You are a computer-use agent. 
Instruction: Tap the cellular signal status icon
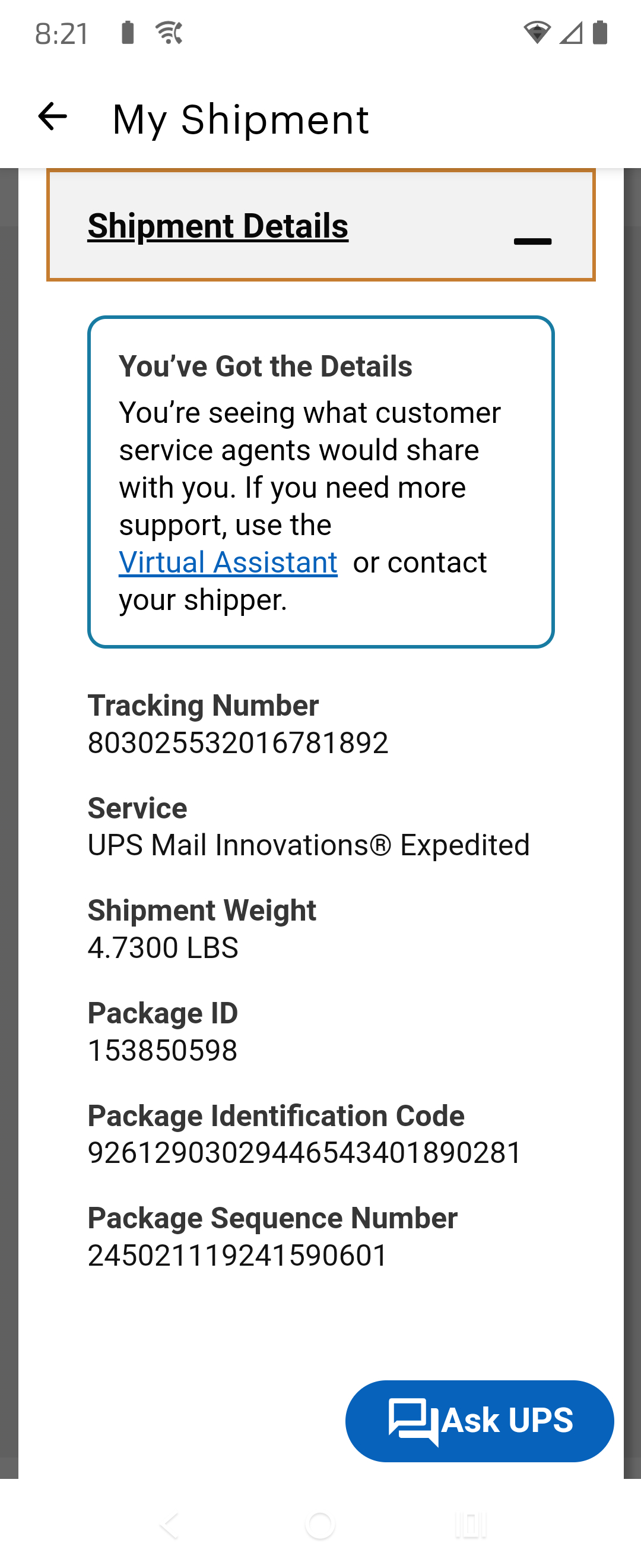point(570,33)
